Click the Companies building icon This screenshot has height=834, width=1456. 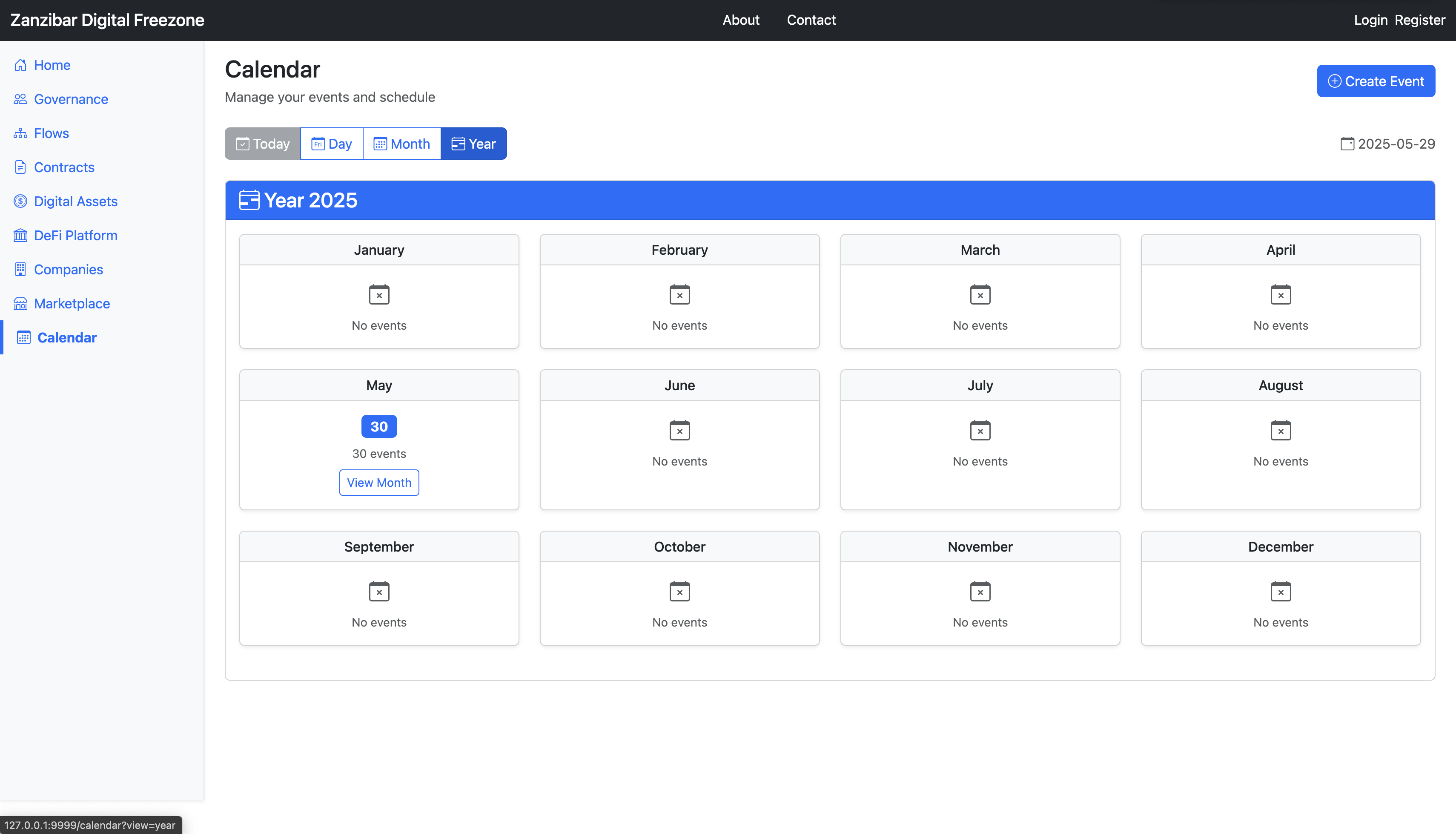point(20,269)
